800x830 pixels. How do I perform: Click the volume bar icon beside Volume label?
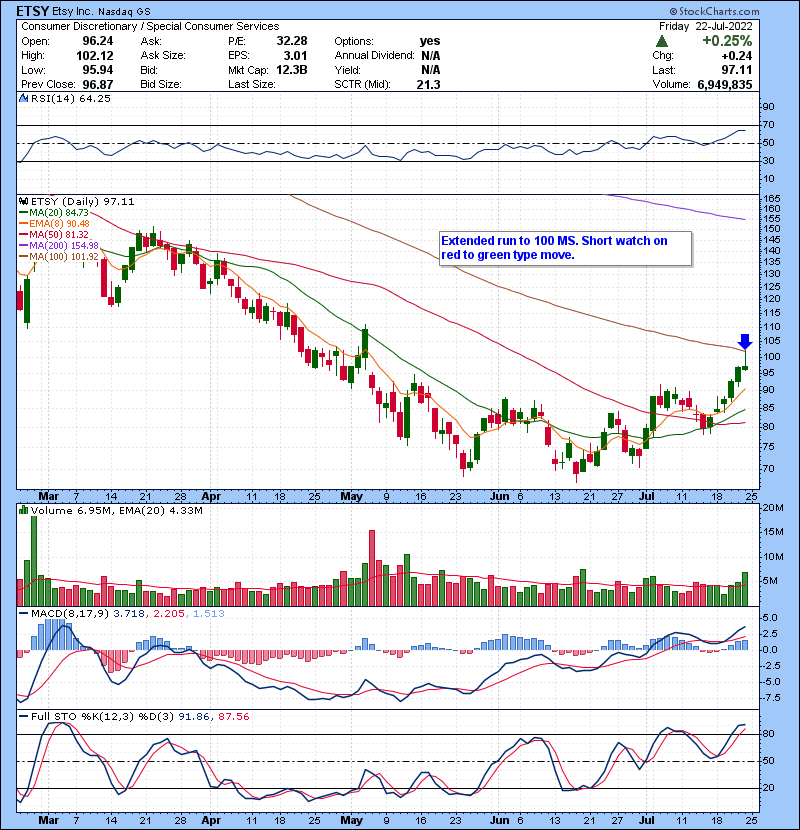[x=23, y=510]
